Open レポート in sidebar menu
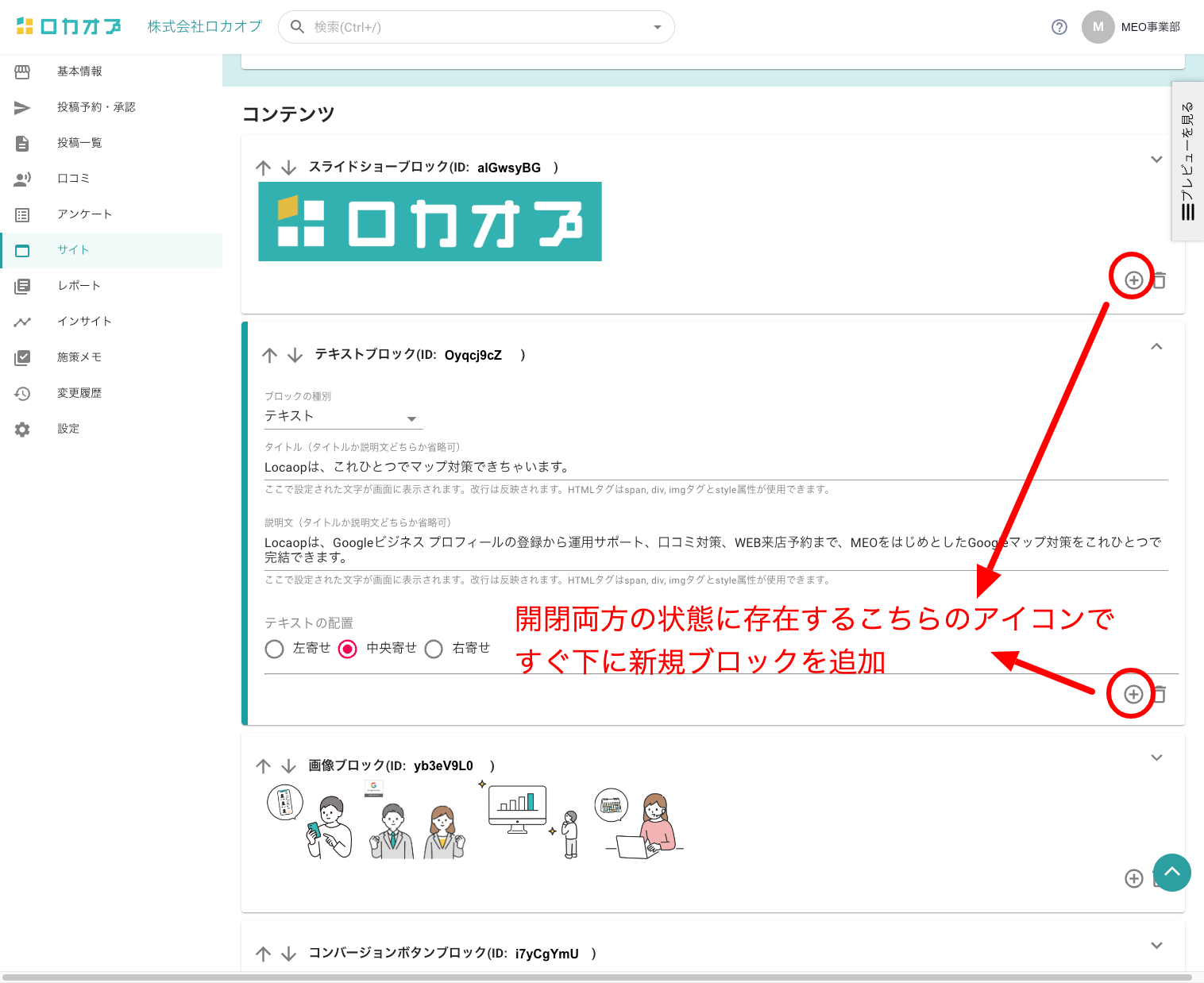 pos(79,286)
